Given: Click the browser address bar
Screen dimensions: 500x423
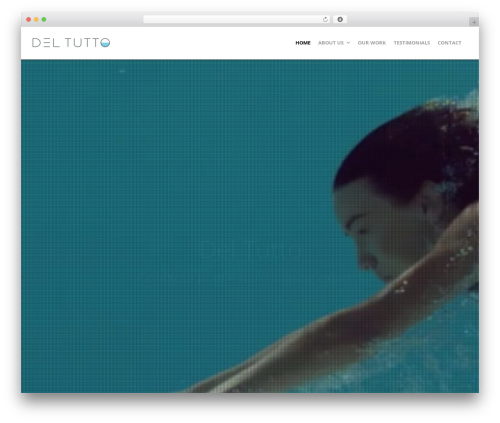Looking at the screenshot, I should coord(237,19).
